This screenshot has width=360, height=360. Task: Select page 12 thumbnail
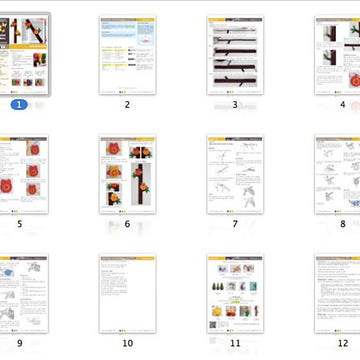[x=337, y=294]
